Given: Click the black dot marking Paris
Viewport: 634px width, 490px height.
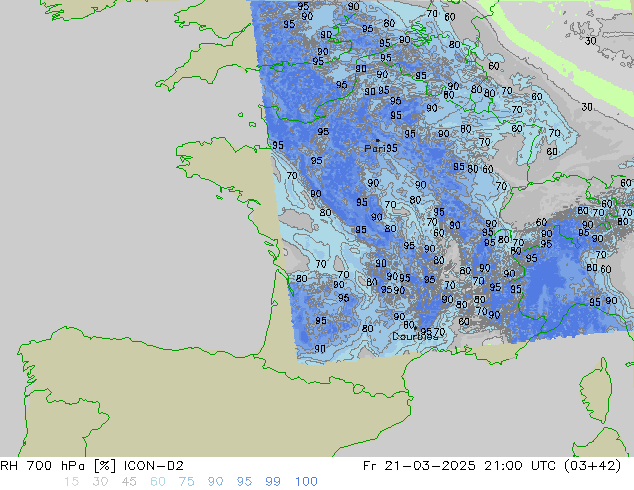Looking at the screenshot, I should tap(378, 140).
